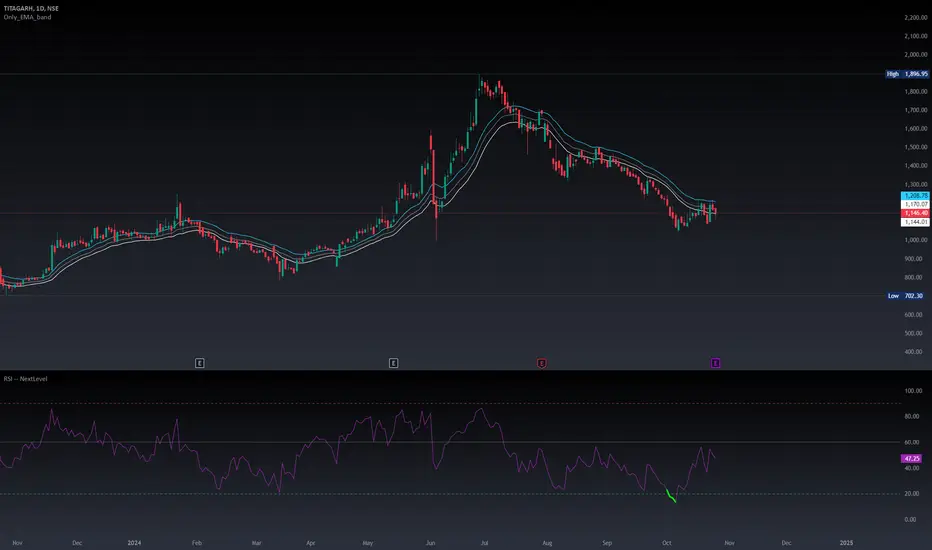
Task: Click the Oct label on time axis
Action: tap(667, 543)
